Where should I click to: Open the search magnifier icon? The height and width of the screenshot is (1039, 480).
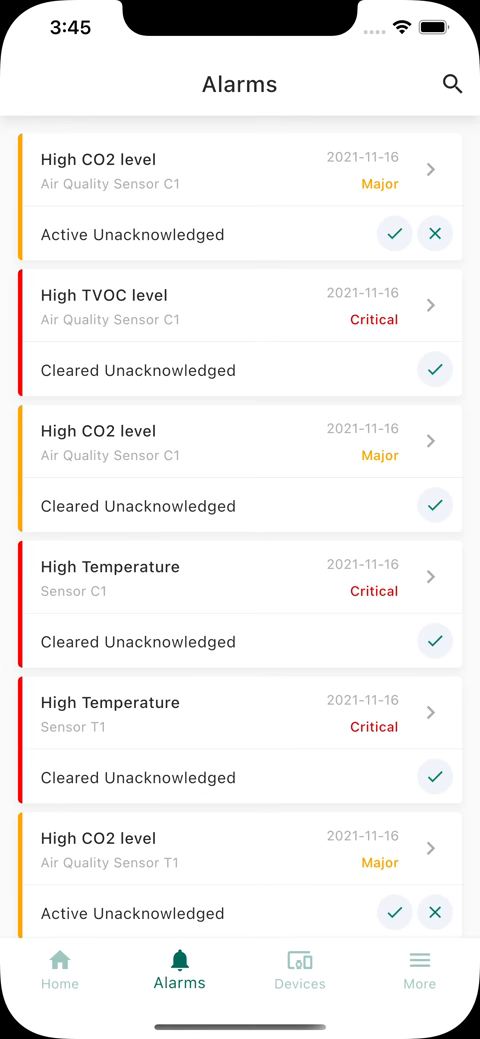point(452,84)
